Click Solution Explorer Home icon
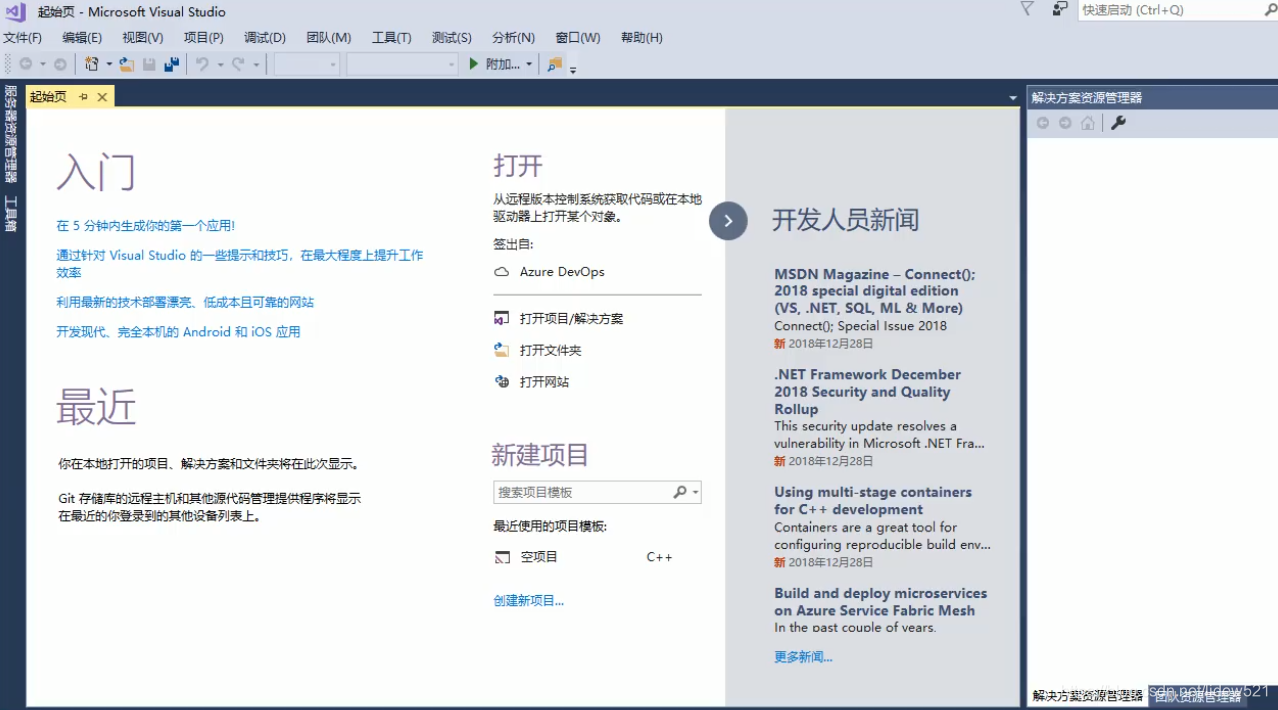This screenshot has height=710, width=1278. (1087, 123)
